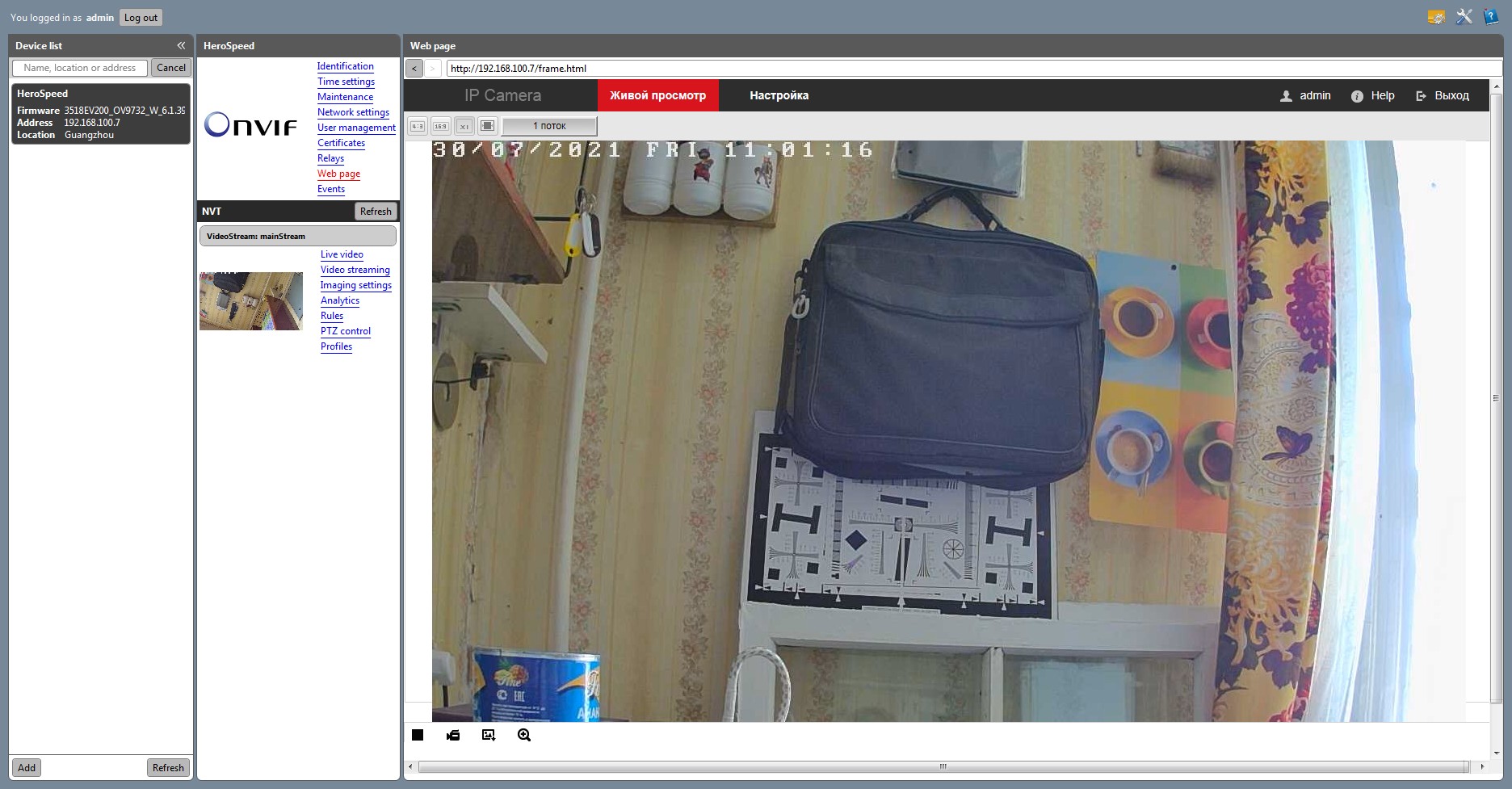The height and width of the screenshot is (789, 1512).
Task: Open the Analytics link
Action: [340, 300]
